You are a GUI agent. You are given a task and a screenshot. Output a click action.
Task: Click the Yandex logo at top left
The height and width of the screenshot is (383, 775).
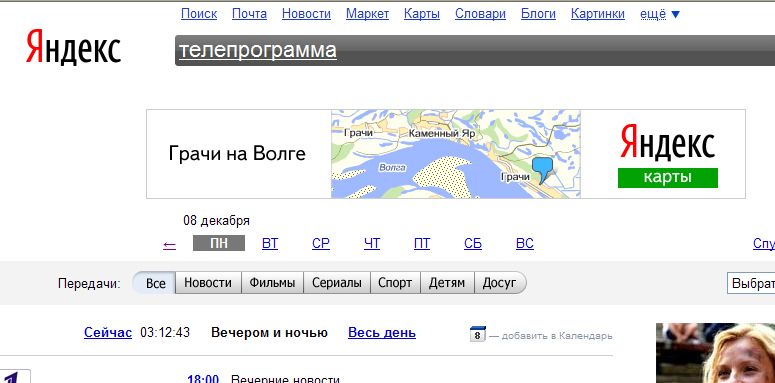pyautogui.click(x=73, y=46)
